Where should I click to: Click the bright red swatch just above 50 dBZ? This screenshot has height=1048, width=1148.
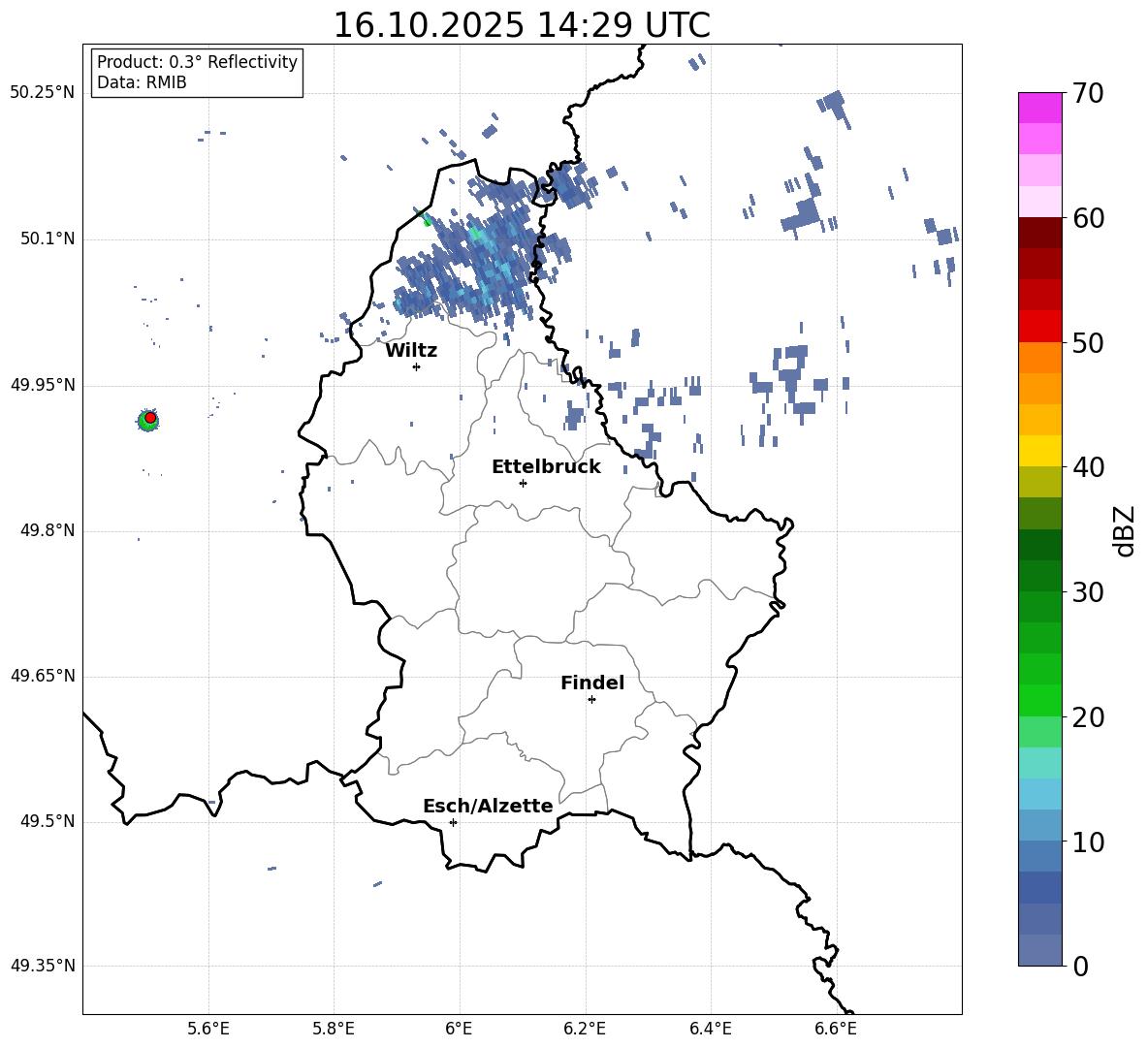tap(1040, 327)
